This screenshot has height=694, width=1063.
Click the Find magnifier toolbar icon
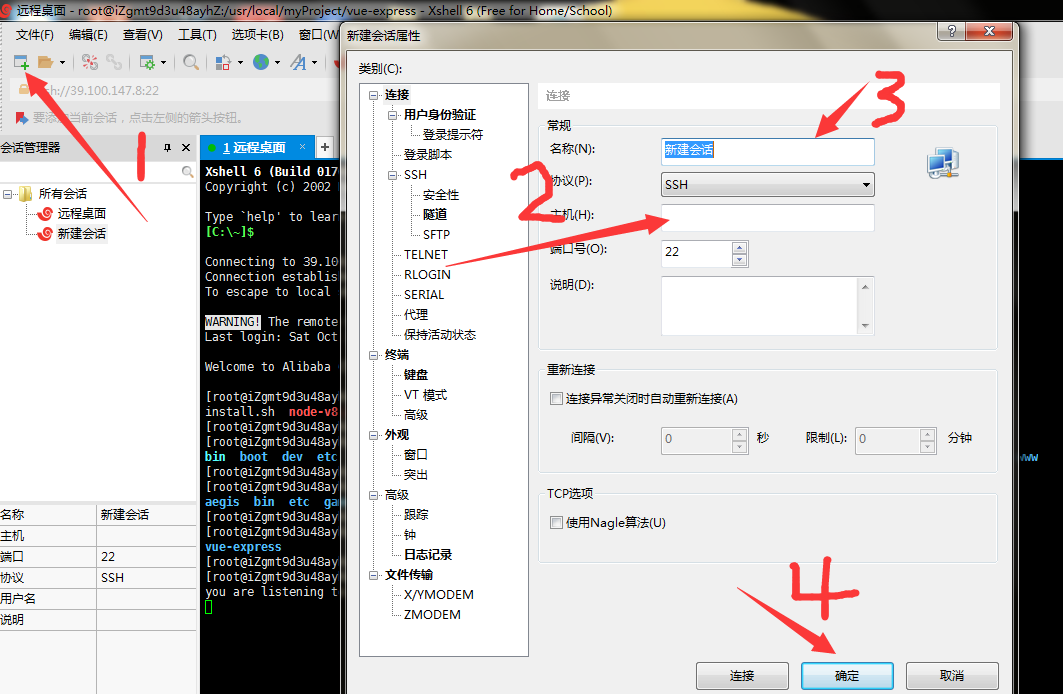pyautogui.click(x=191, y=62)
